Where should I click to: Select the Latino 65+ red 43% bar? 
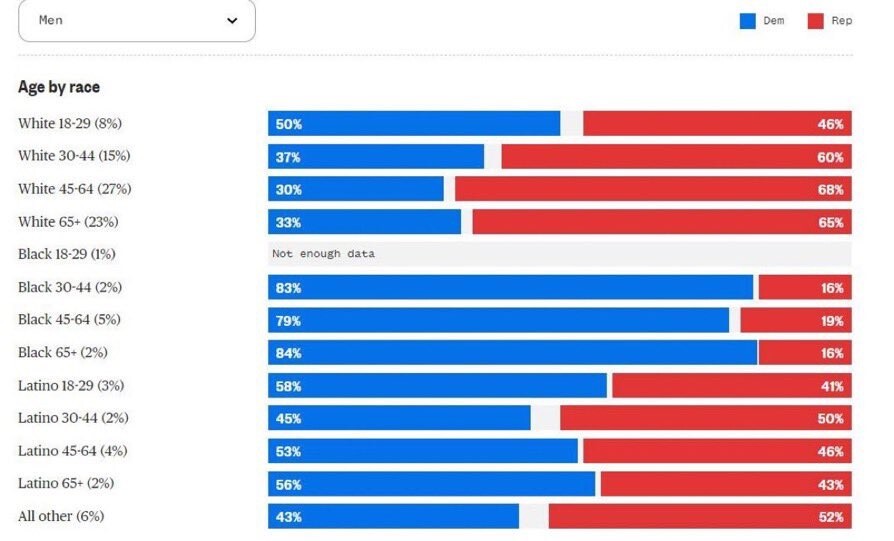tap(725, 484)
